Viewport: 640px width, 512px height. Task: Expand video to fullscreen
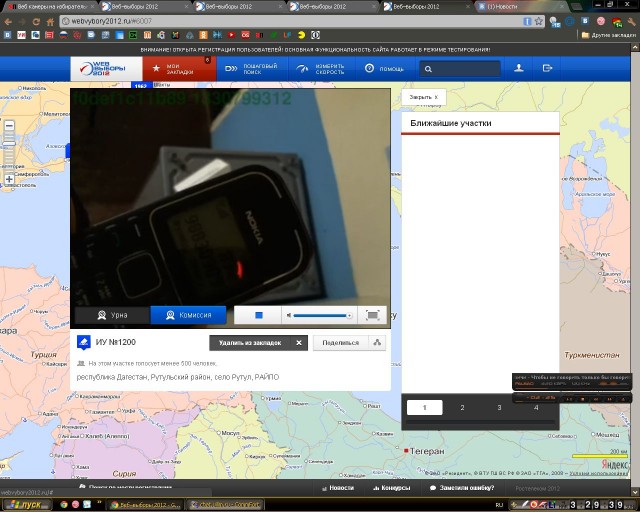[x=372, y=315]
